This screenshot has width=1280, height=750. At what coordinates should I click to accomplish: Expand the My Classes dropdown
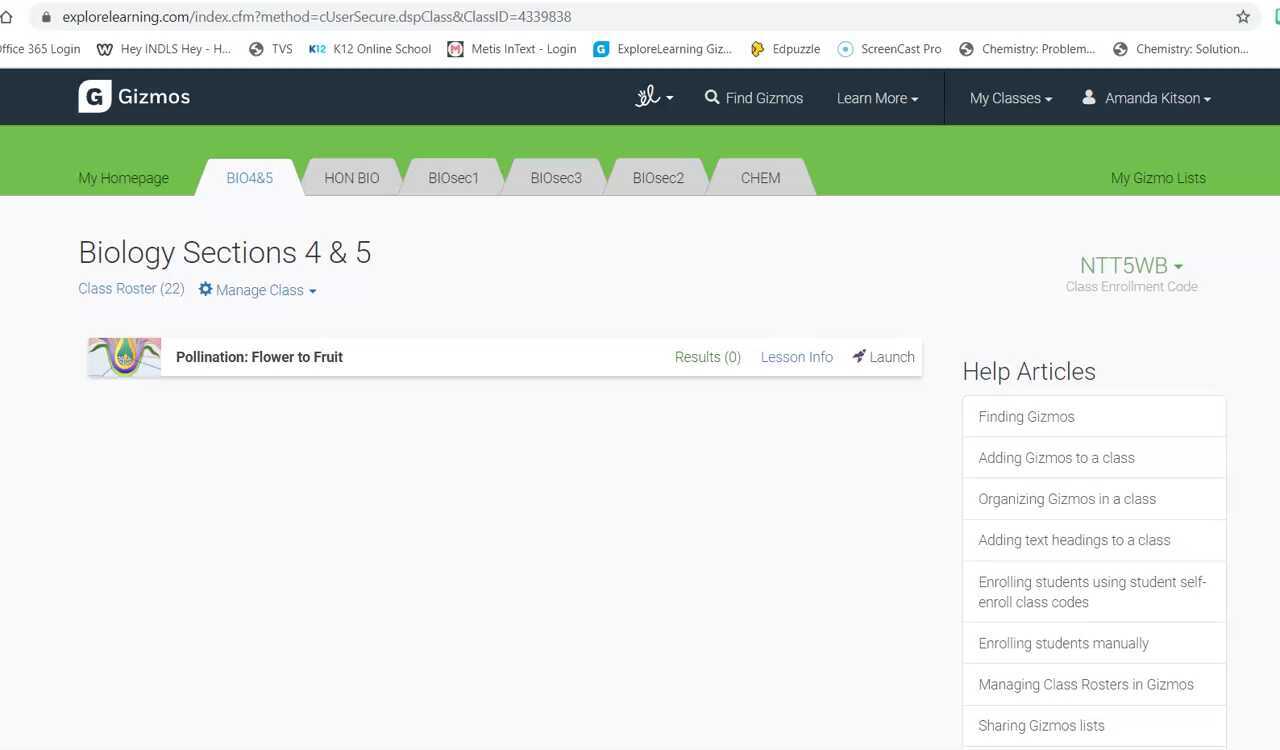coord(1011,98)
